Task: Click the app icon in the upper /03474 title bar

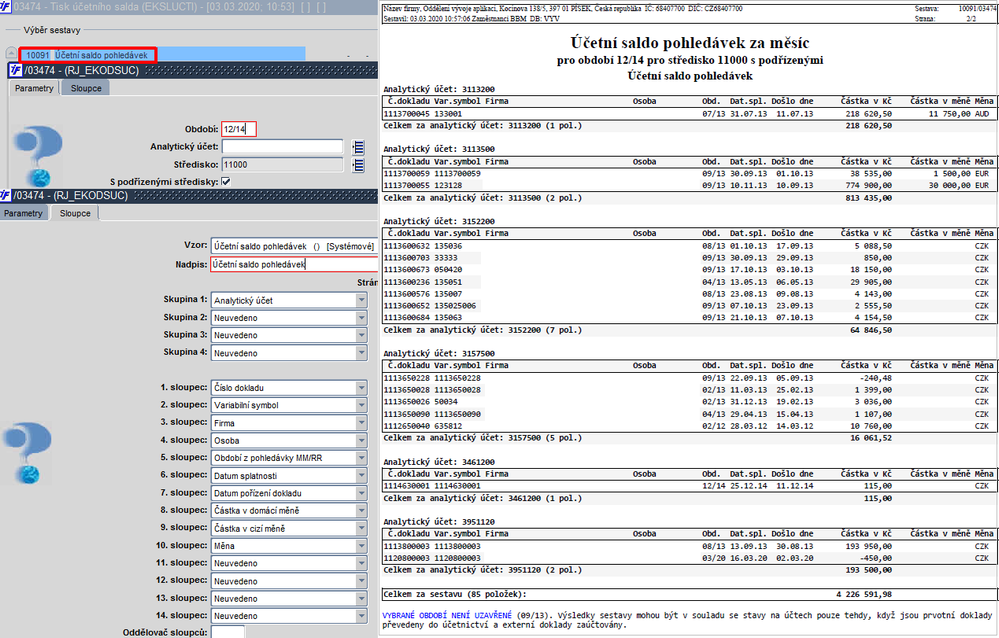Action: point(15,70)
